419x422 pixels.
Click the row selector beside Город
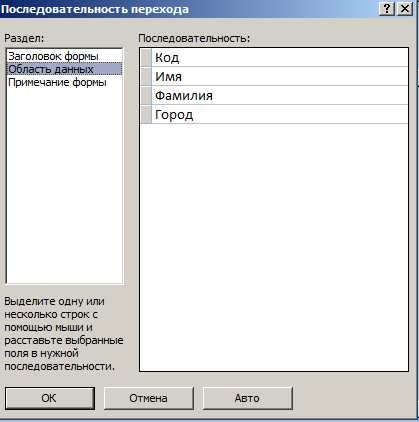(x=146, y=115)
